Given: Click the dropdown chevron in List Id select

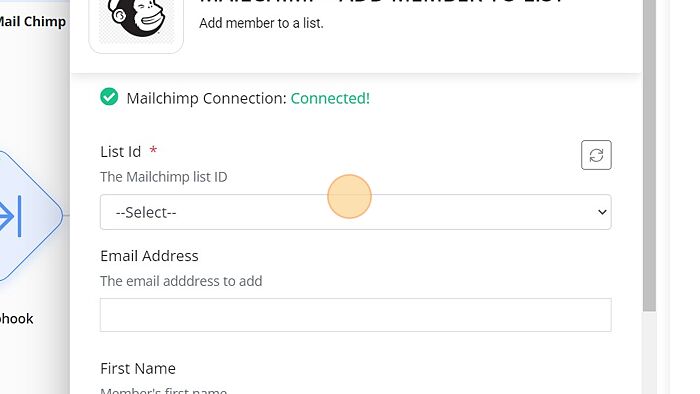Looking at the screenshot, I should click(x=602, y=212).
